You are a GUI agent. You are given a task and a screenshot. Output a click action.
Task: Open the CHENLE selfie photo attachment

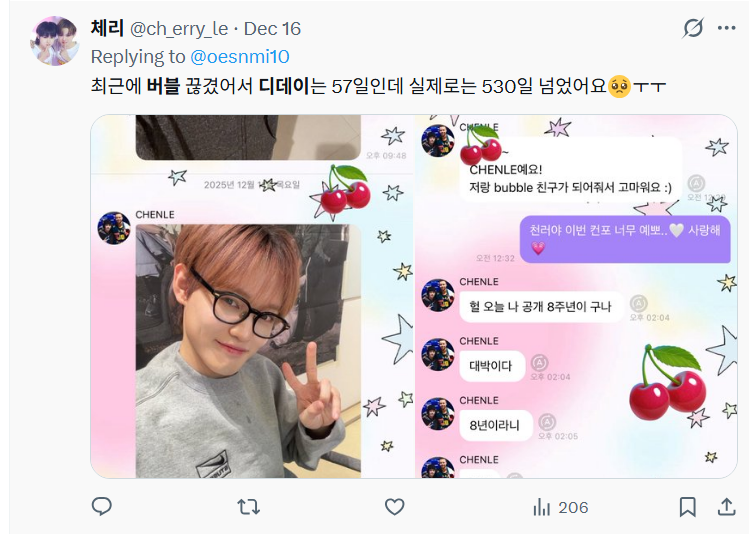[x=248, y=351]
